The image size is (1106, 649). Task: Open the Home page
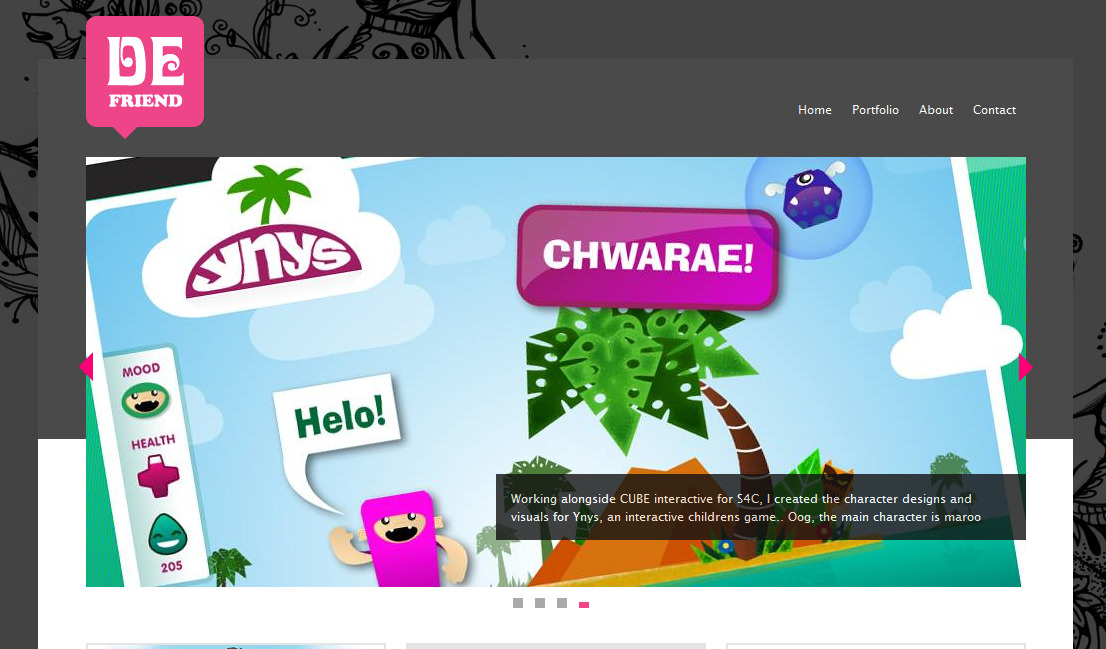815,110
